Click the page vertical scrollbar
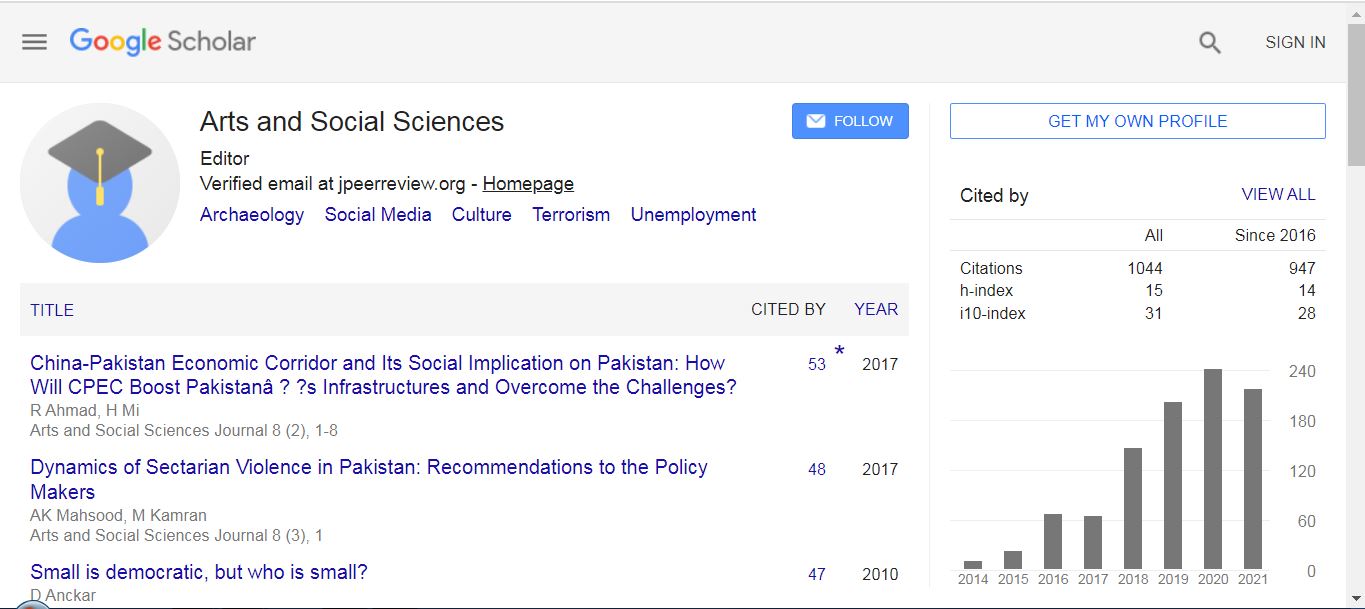The width and height of the screenshot is (1365, 609). pos(1356,300)
